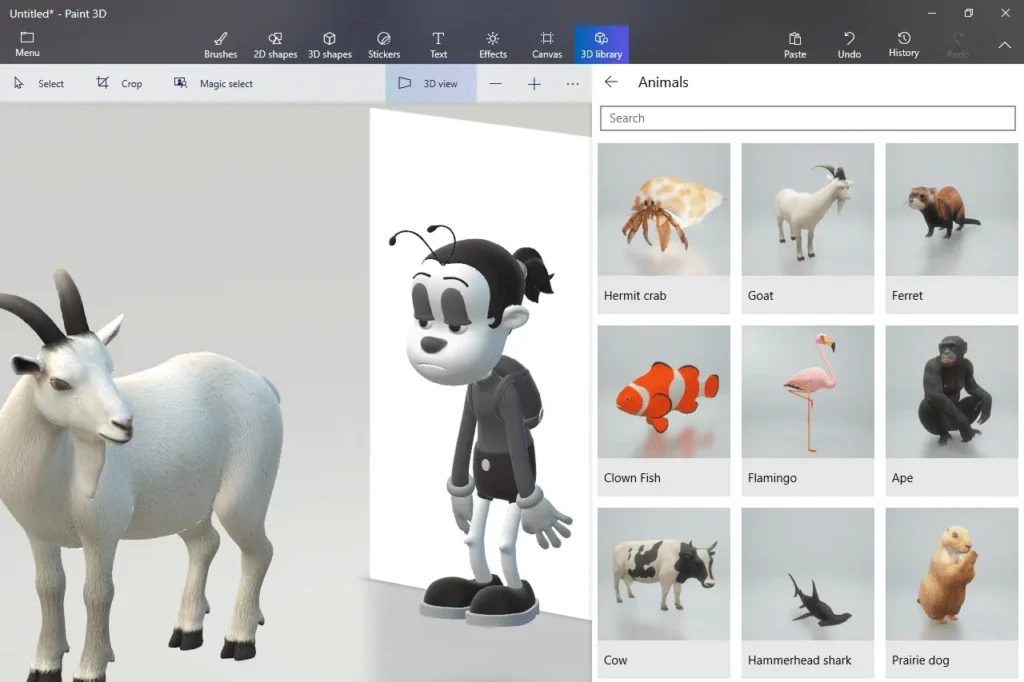Open the History panel
The height and width of the screenshot is (682, 1024).
pos(904,45)
